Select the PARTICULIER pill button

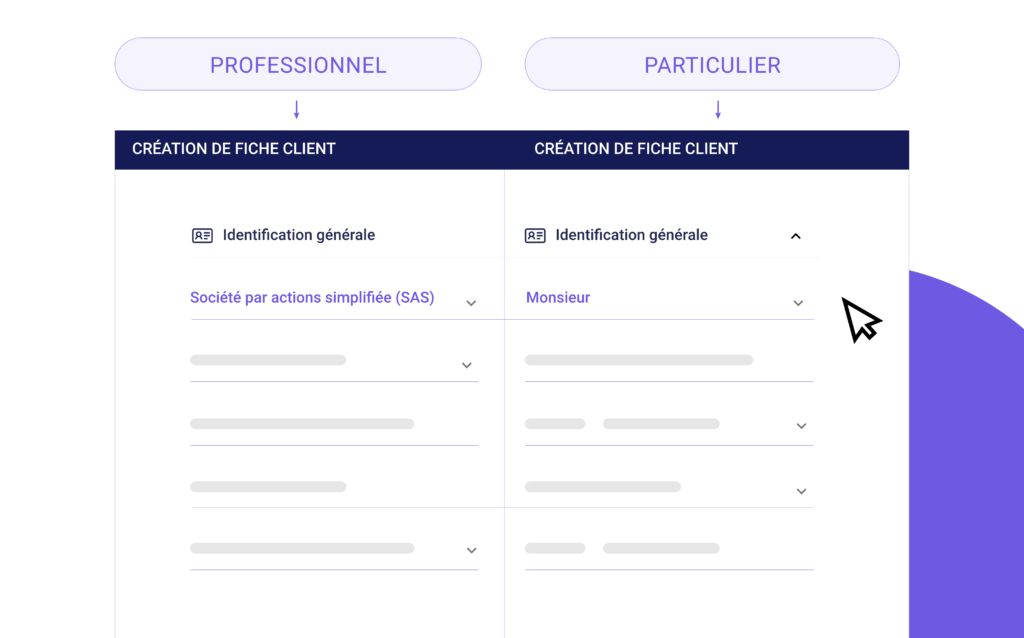[712, 64]
